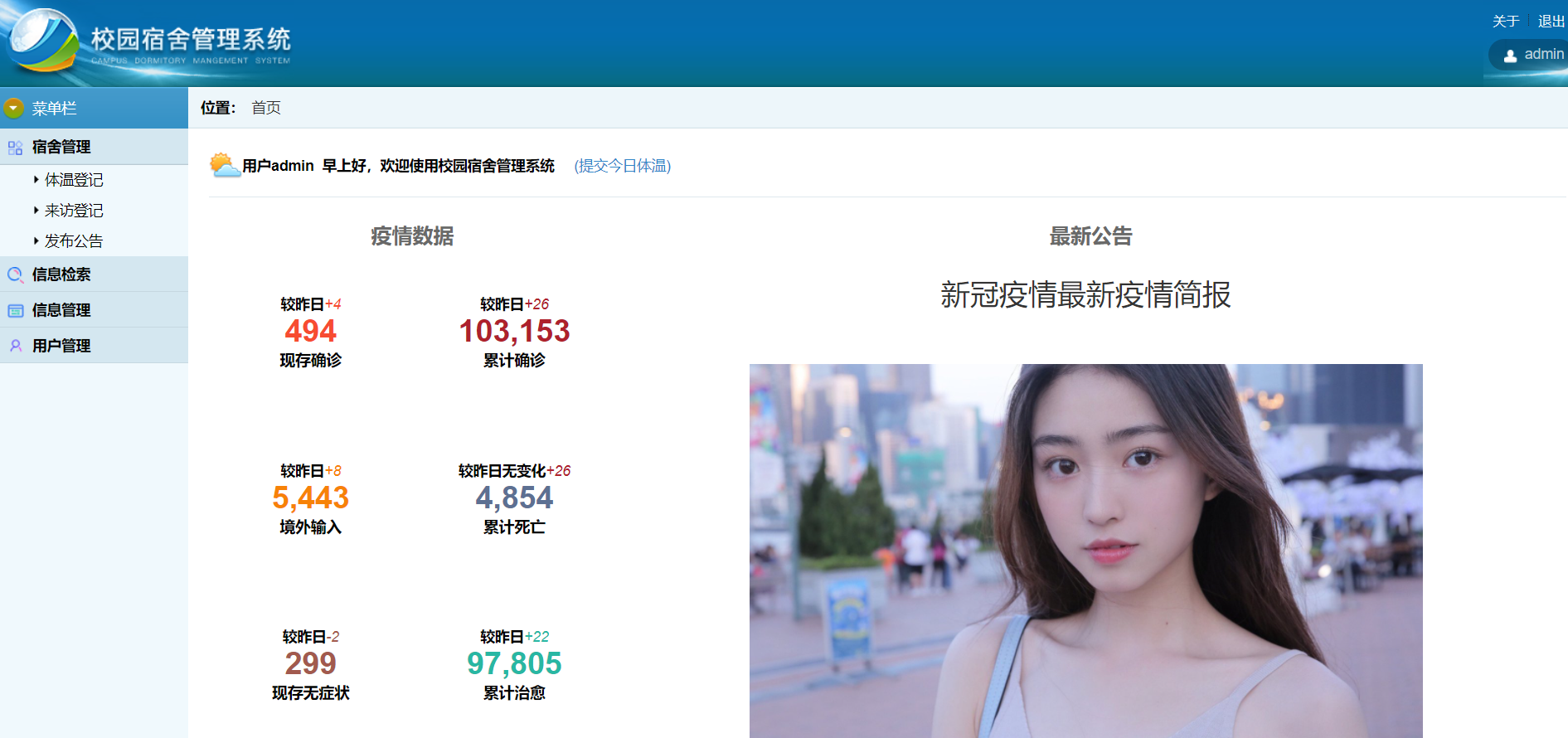Click the sun and cloud weather icon

(x=224, y=165)
